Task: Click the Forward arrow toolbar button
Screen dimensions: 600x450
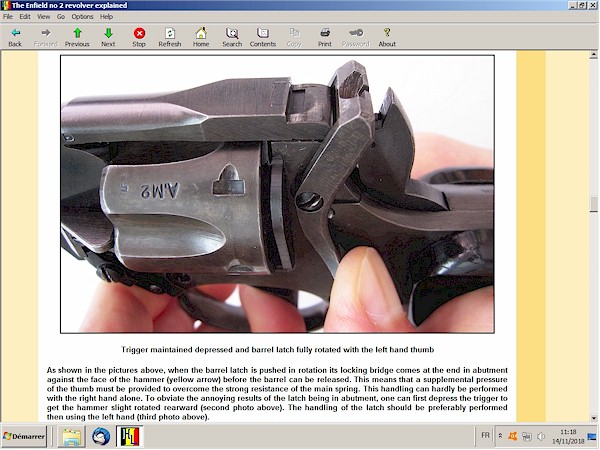Action: click(46, 38)
